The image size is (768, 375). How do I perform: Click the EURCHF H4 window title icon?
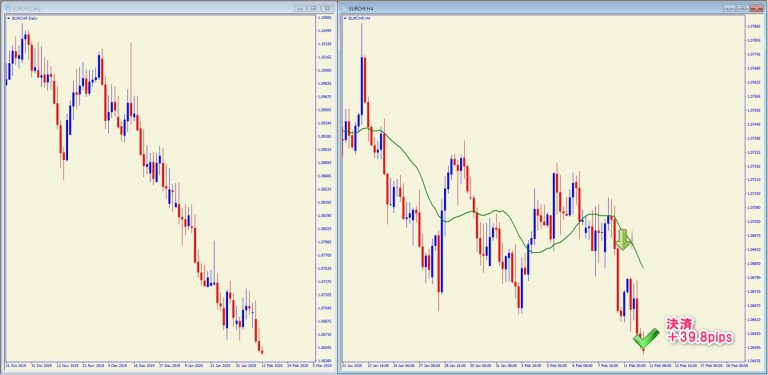point(343,8)
